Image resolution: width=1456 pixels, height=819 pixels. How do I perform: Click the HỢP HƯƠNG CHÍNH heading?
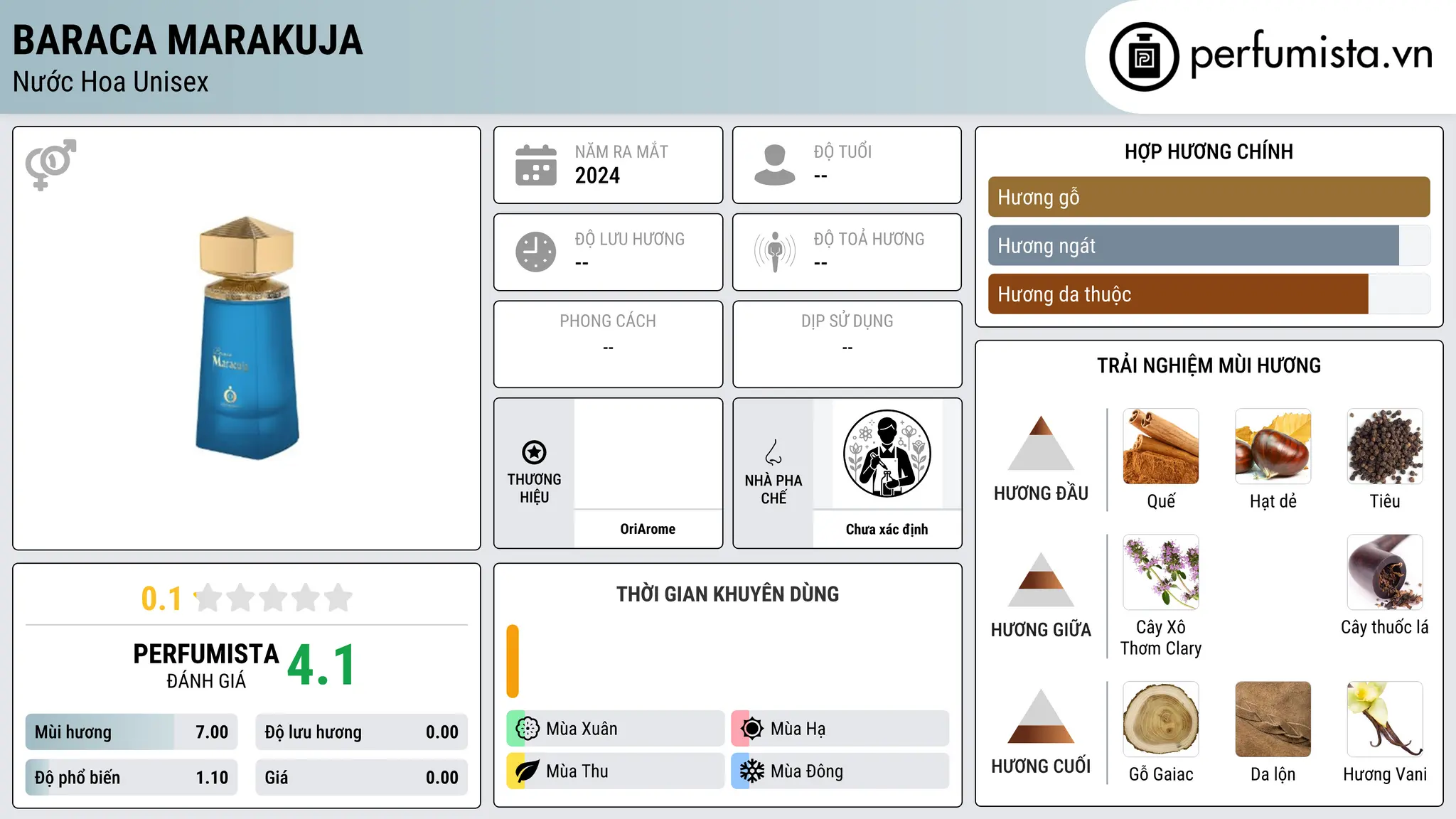pyautogui.click(x=1209, y=151)
